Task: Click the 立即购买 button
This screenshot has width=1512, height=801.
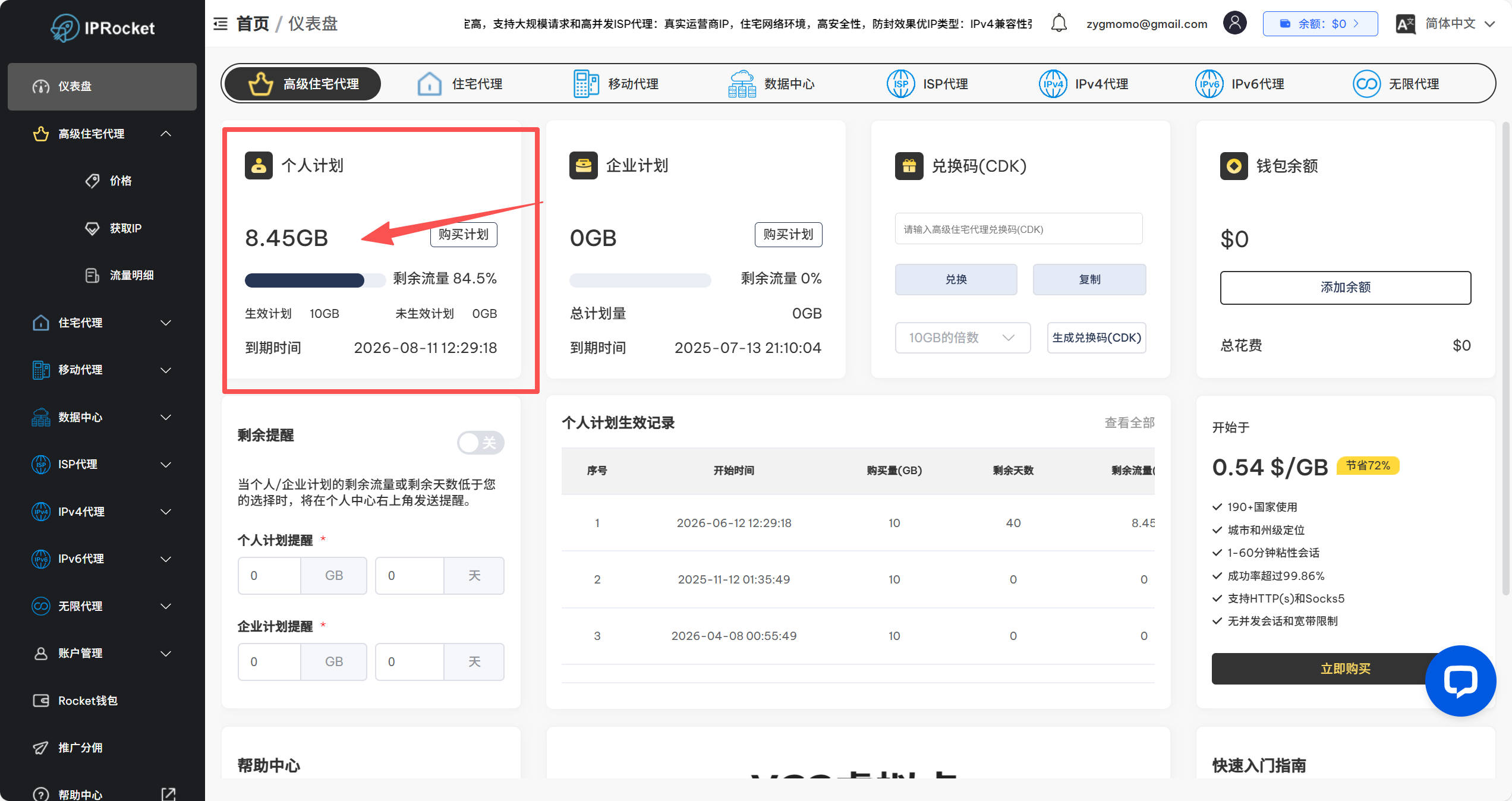Action: coord(1346,668)
